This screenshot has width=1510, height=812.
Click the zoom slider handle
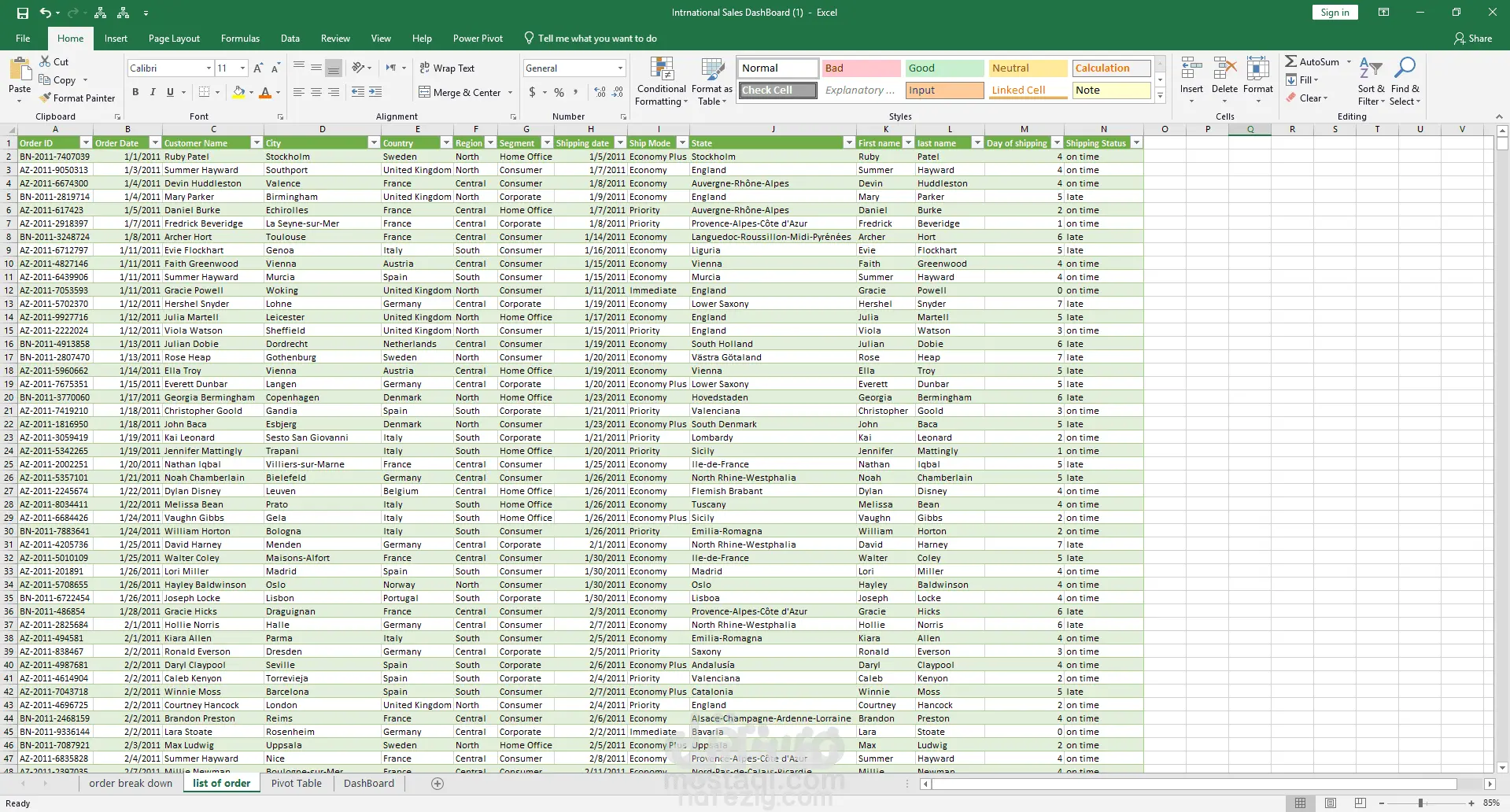1420,803
